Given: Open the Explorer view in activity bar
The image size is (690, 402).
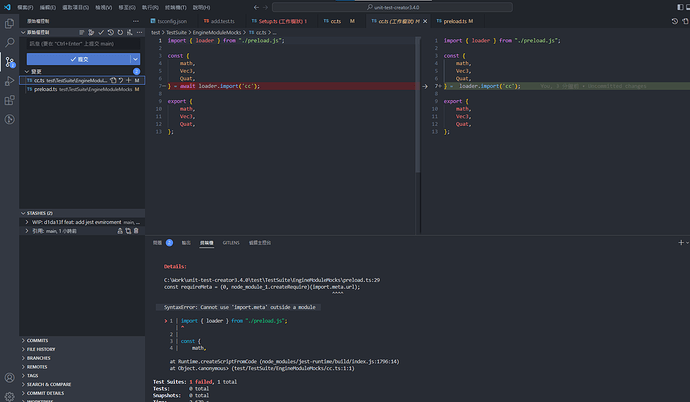Looking at the screenshot, I should [9, 25].
